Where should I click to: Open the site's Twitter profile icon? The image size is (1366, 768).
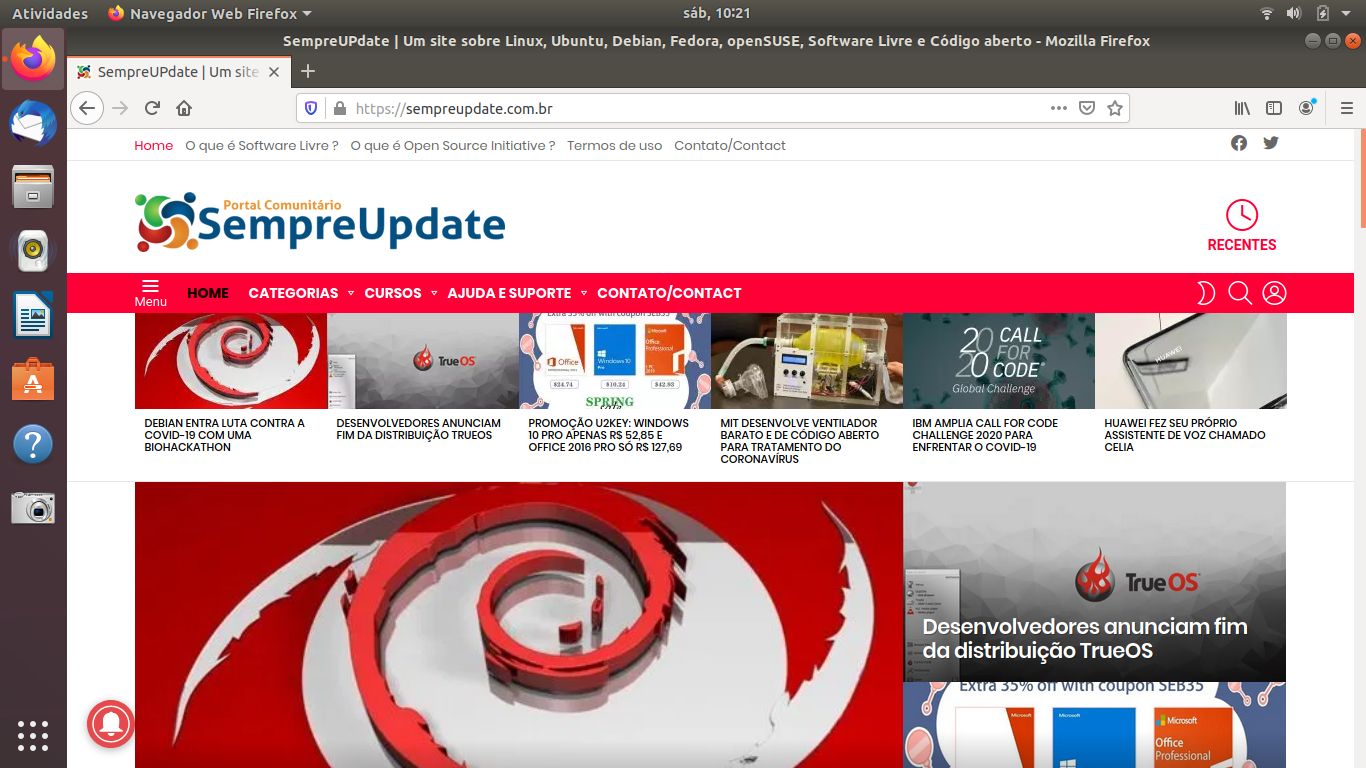[x=1271, y=143]
